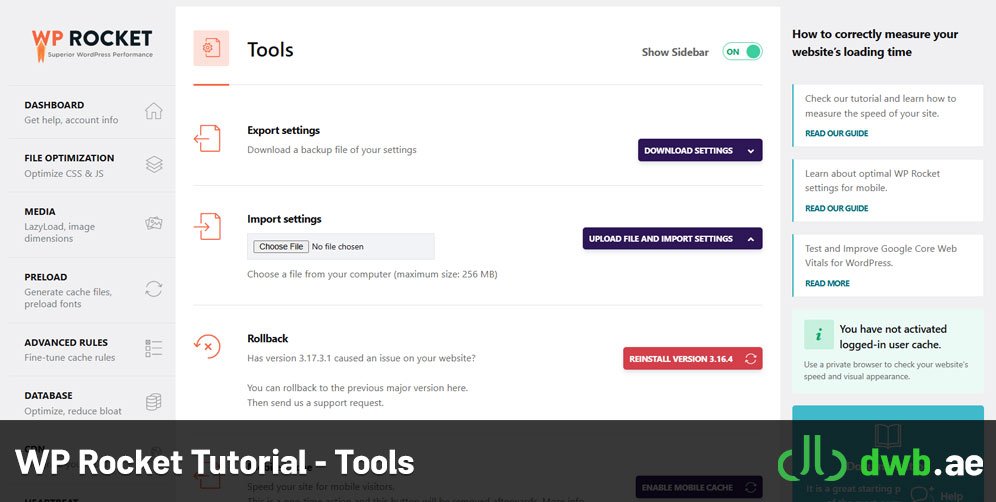Image resolution: width=996 pixels, height=502 pixels.
Task: Click the 'Rollback' heading
Action: coord(267,339)
